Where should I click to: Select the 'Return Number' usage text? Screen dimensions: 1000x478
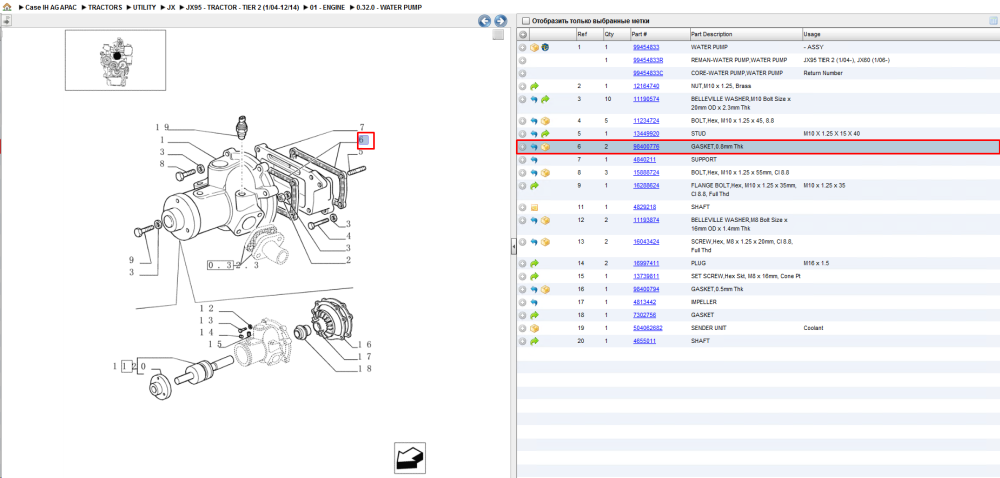pos(823,73)
